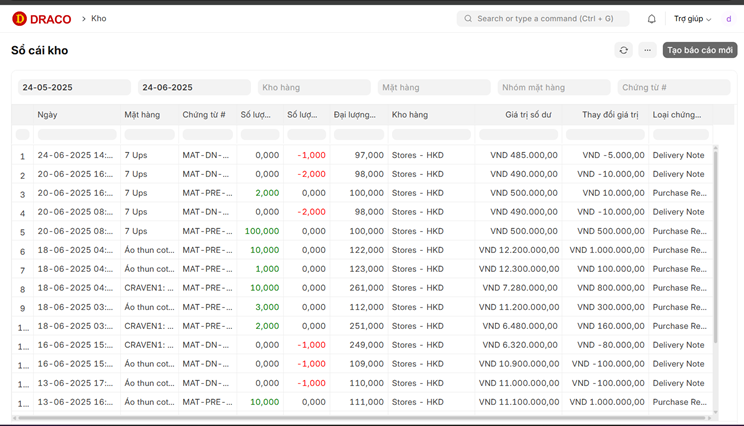The image size is (744, 426).
Task: Click the value VND 7.280.000,00
Action: pos(520,288)
